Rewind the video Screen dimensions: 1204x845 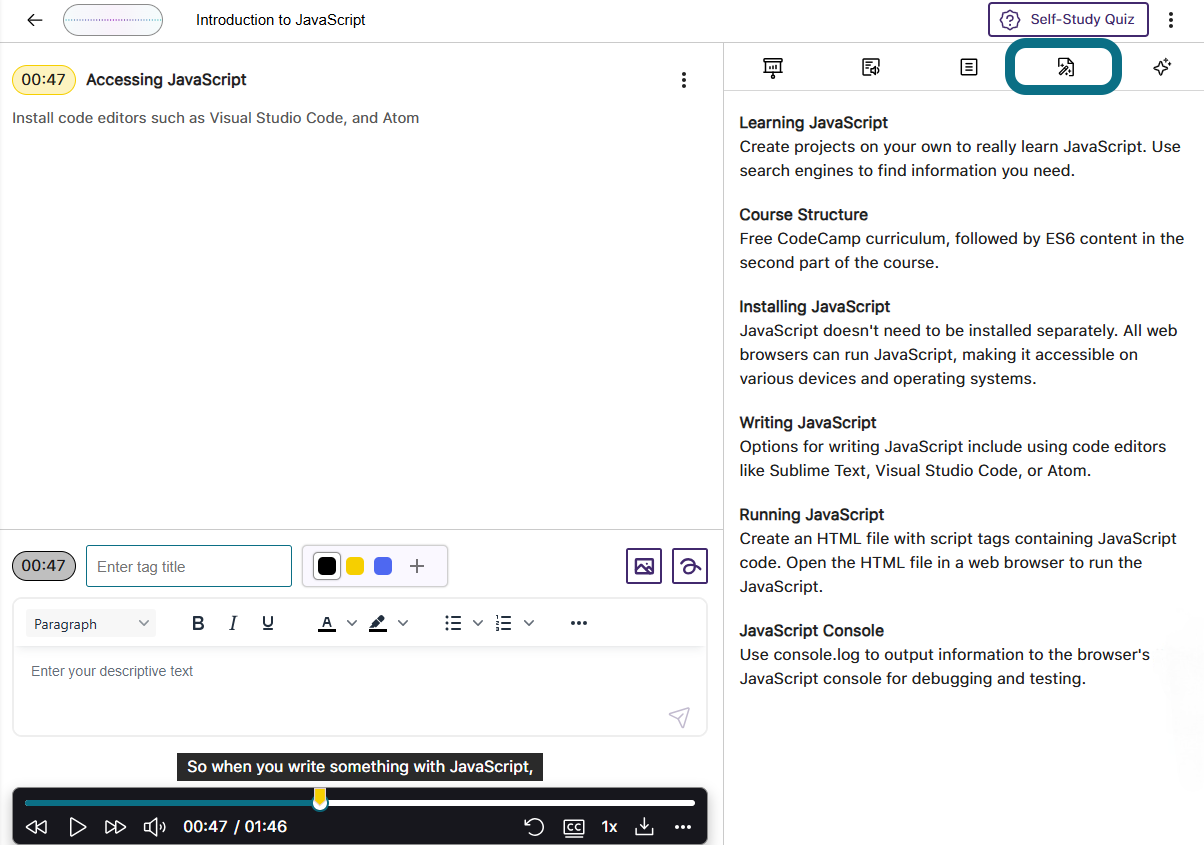[x=37, y=827]
